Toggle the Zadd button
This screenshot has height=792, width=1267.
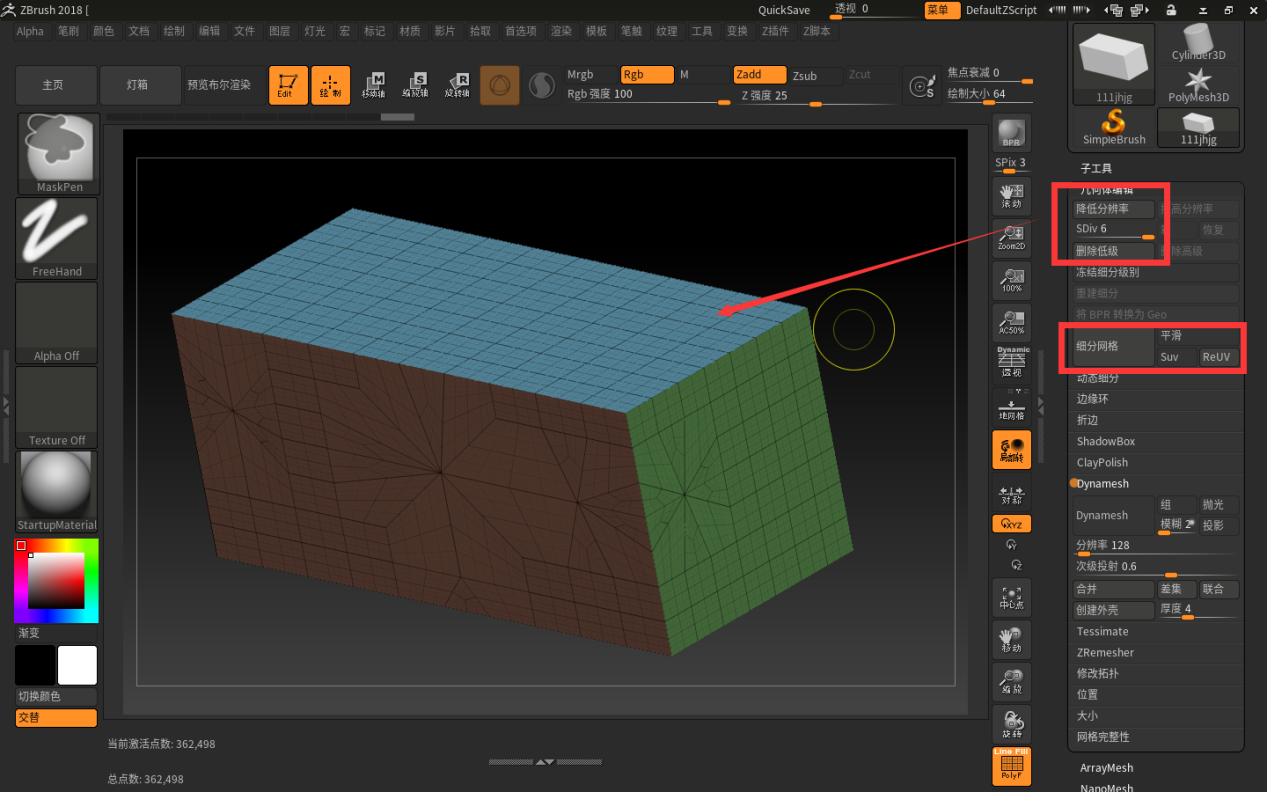[x=761, y=75]
